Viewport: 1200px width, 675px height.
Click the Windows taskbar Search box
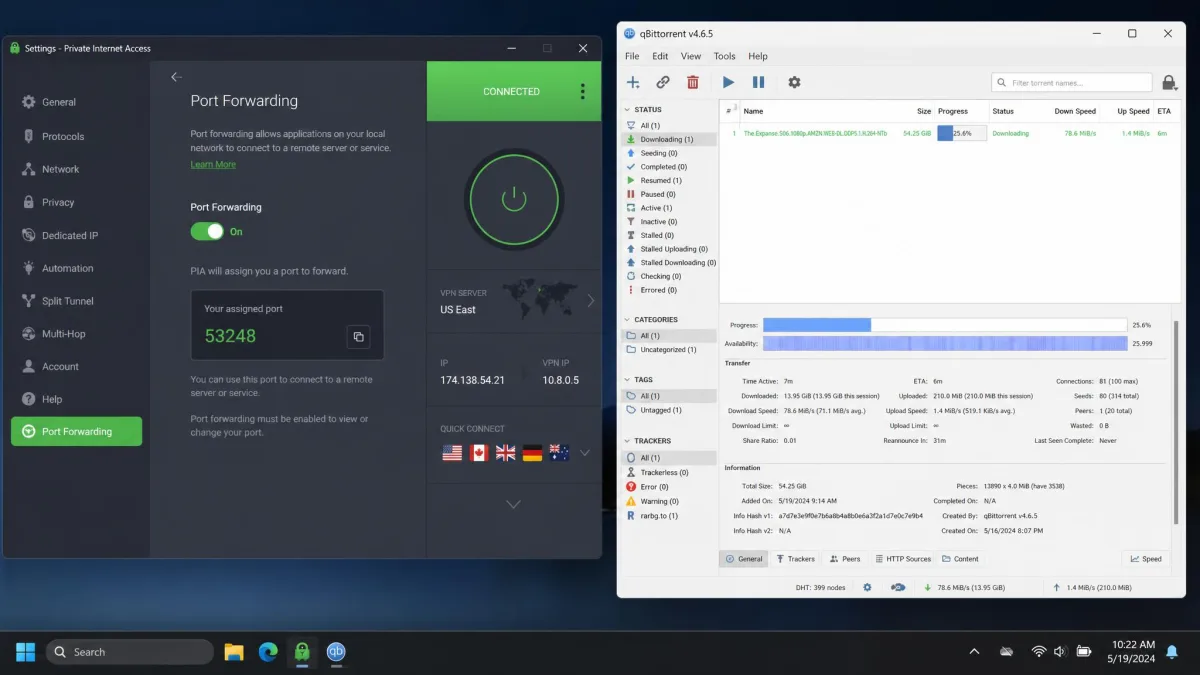click(x=130, y=652)
